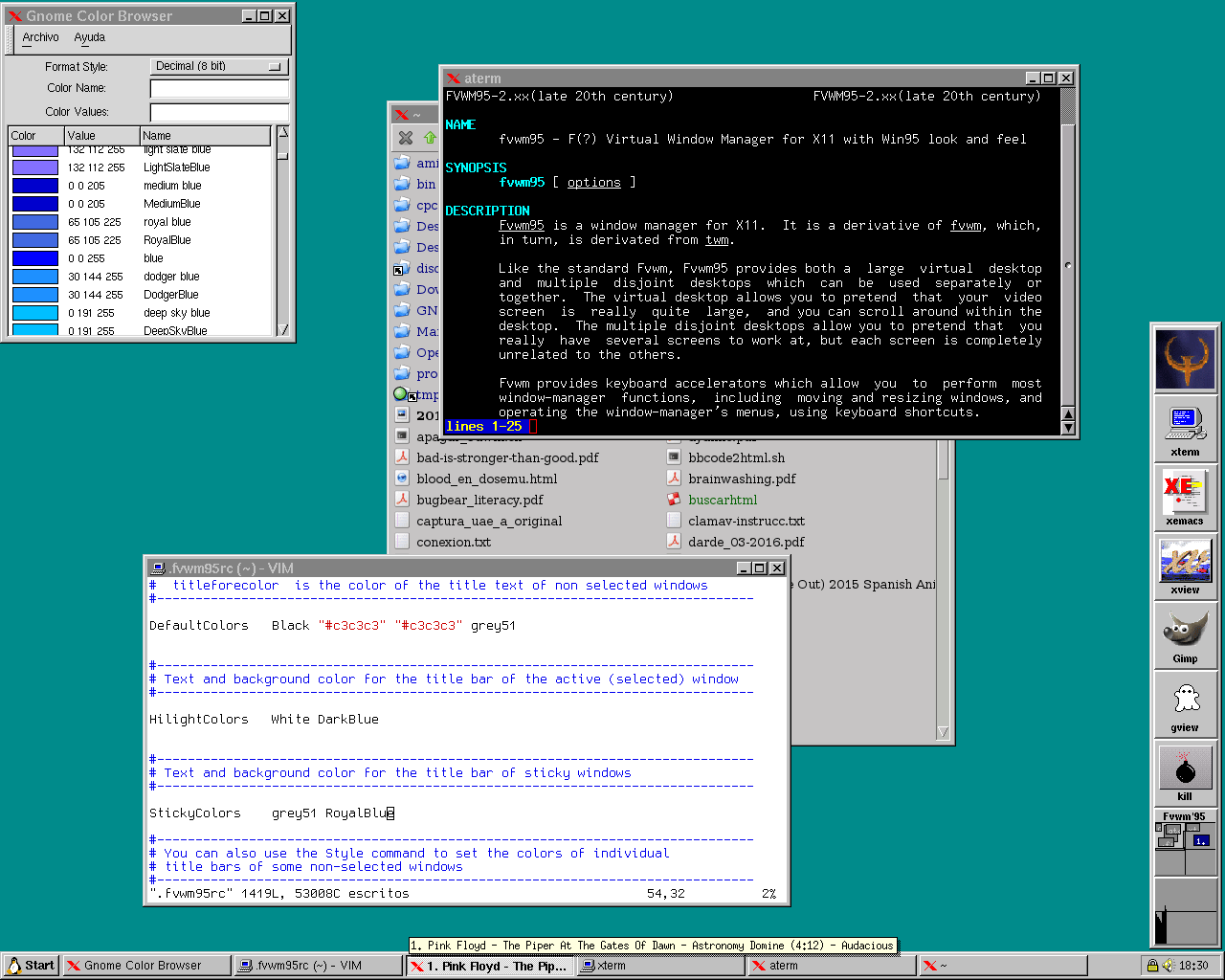Click the buscarhtml file icon
The height and width of the screenshot is (980, 1225).
[x=674, y=500]
